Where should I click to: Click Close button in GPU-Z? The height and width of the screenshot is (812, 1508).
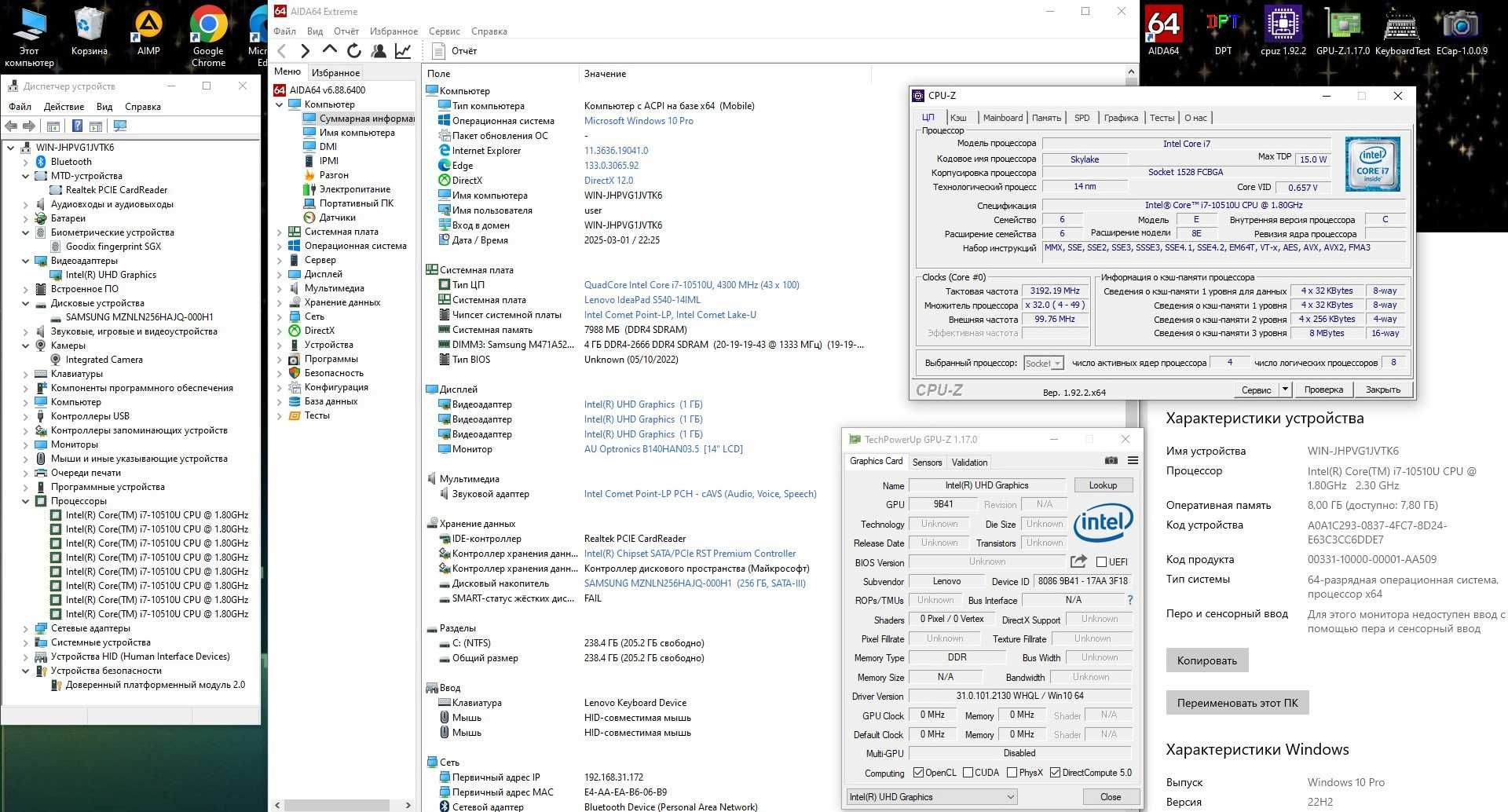tap(1111, 797)
